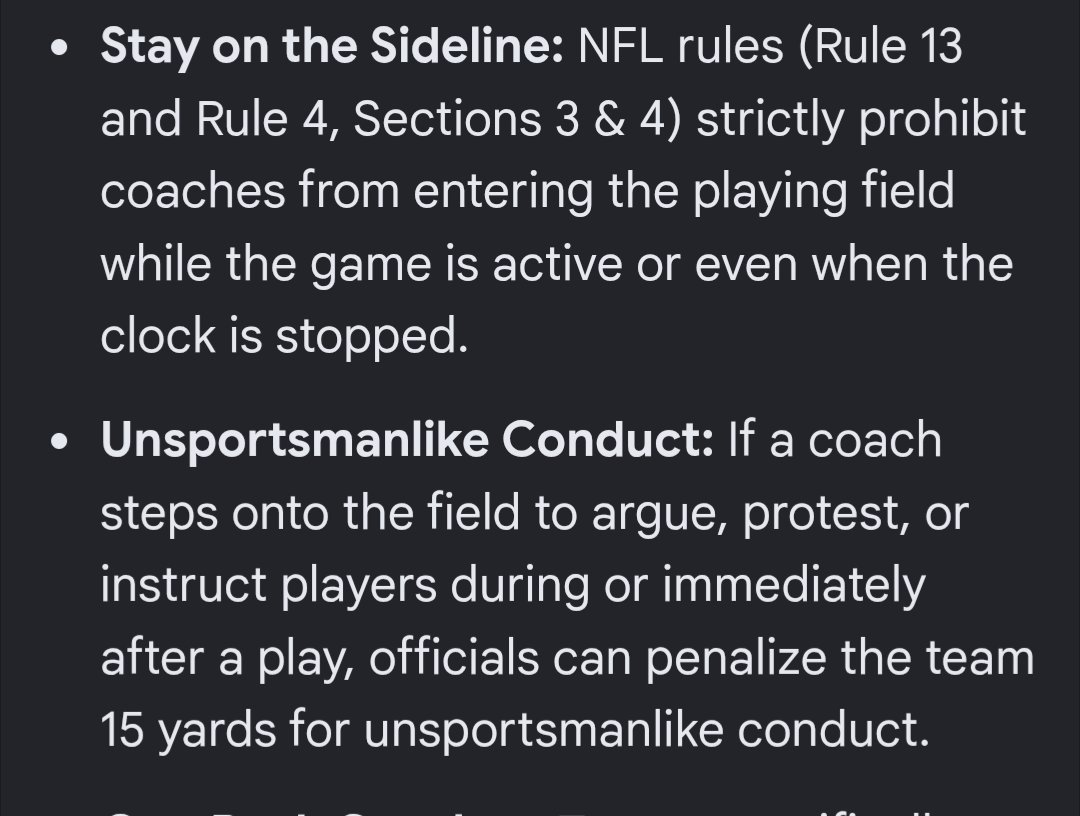Select the bullet dot beside 'Unsportsmanlike Conduct'
Screen dimensions: 1080x816
pos(60,441)
